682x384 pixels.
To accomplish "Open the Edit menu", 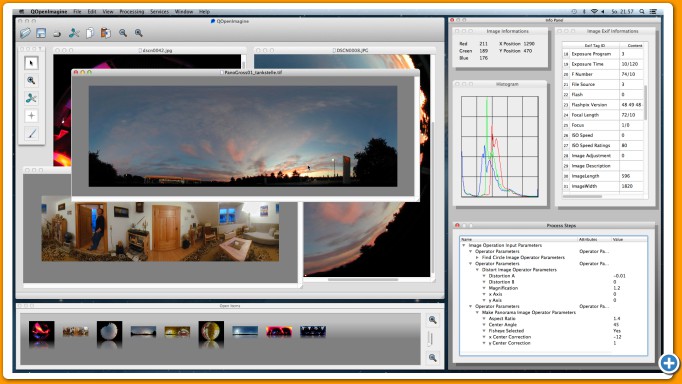I will pos(92,12).
